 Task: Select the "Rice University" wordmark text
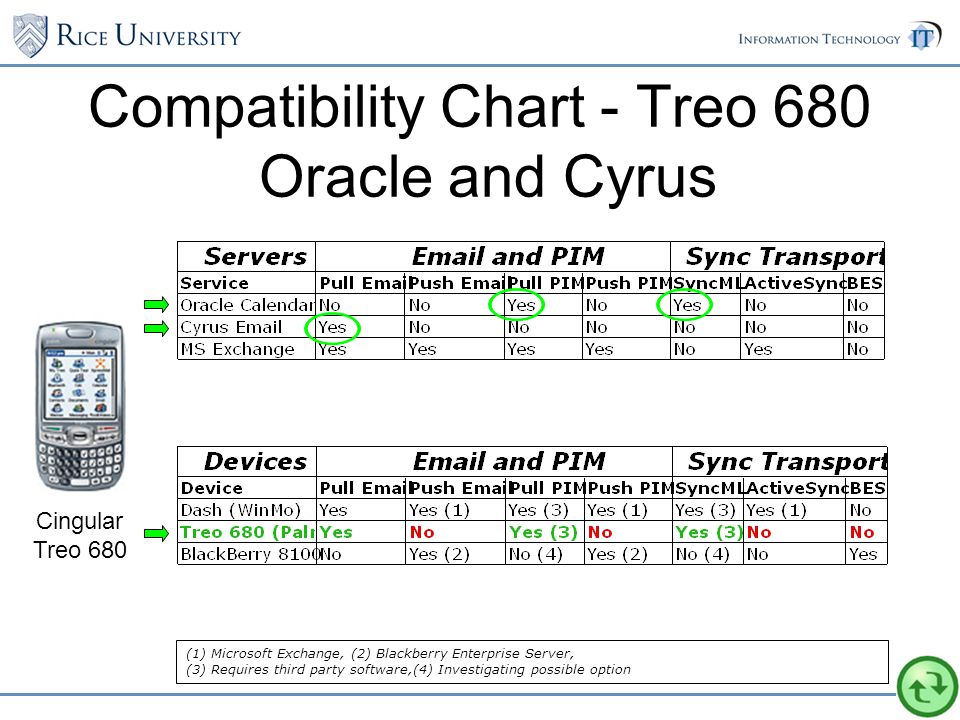(149, 35)
